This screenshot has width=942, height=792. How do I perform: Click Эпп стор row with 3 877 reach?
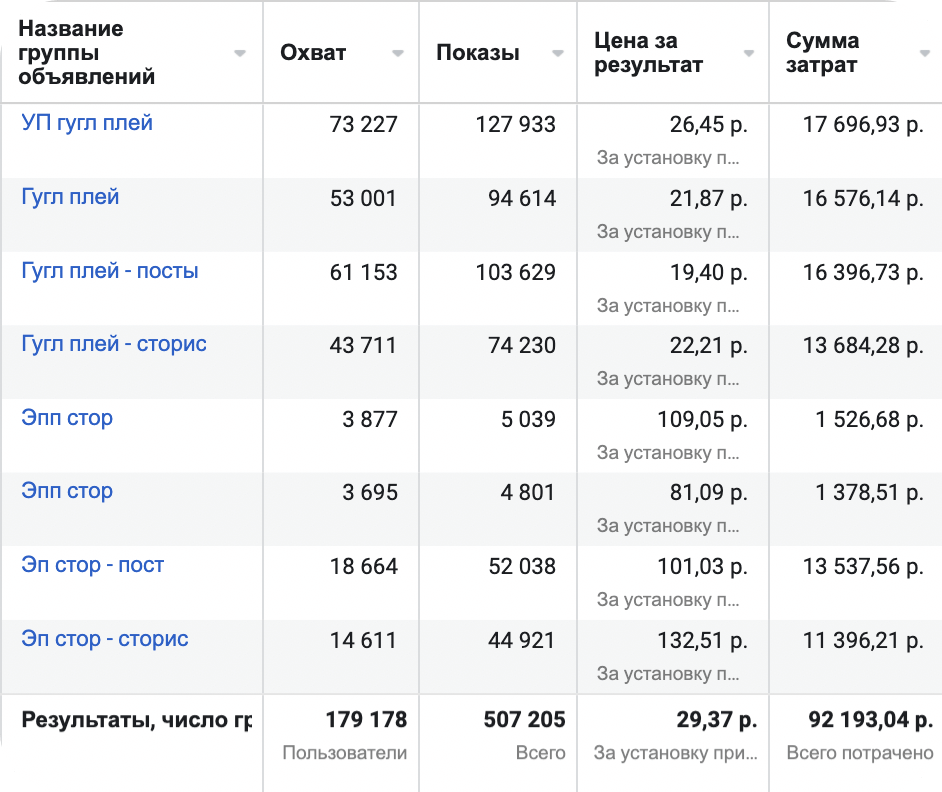(67, 418)
